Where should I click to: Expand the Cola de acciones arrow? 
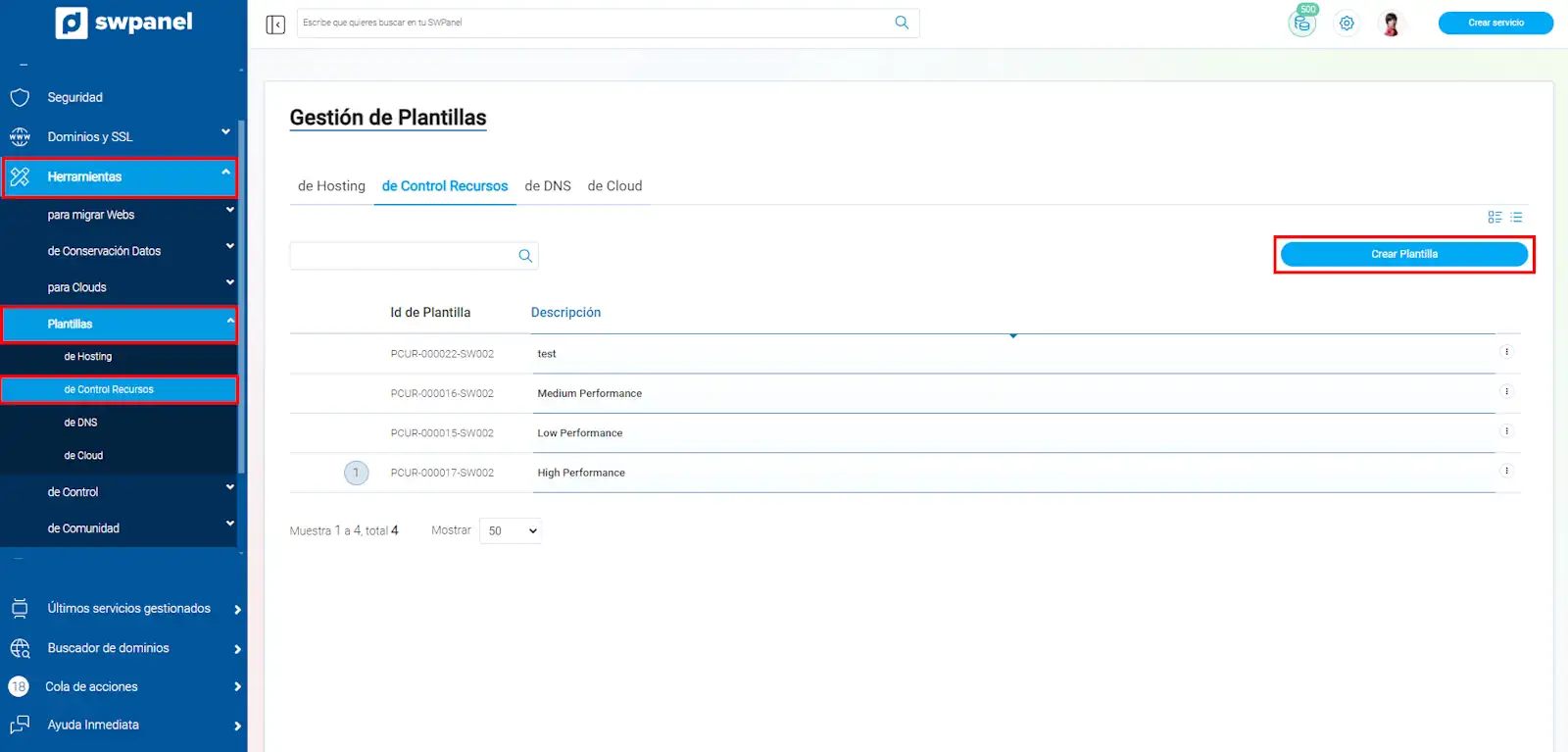[x=237, y=687]
